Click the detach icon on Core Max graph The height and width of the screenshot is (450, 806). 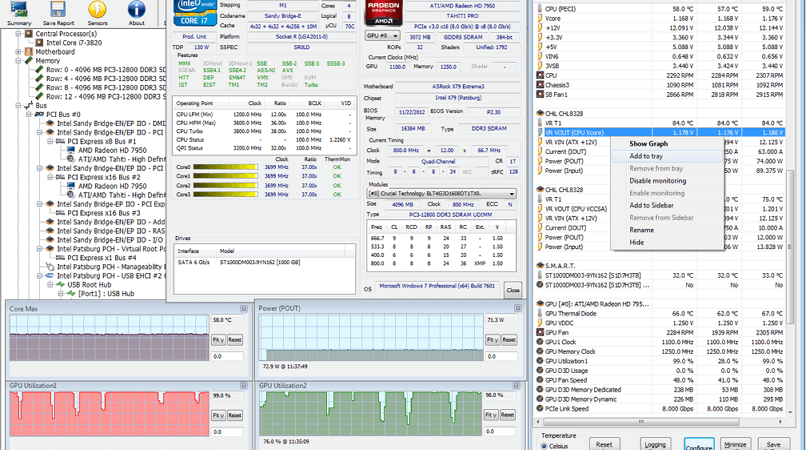coord(244,309)
